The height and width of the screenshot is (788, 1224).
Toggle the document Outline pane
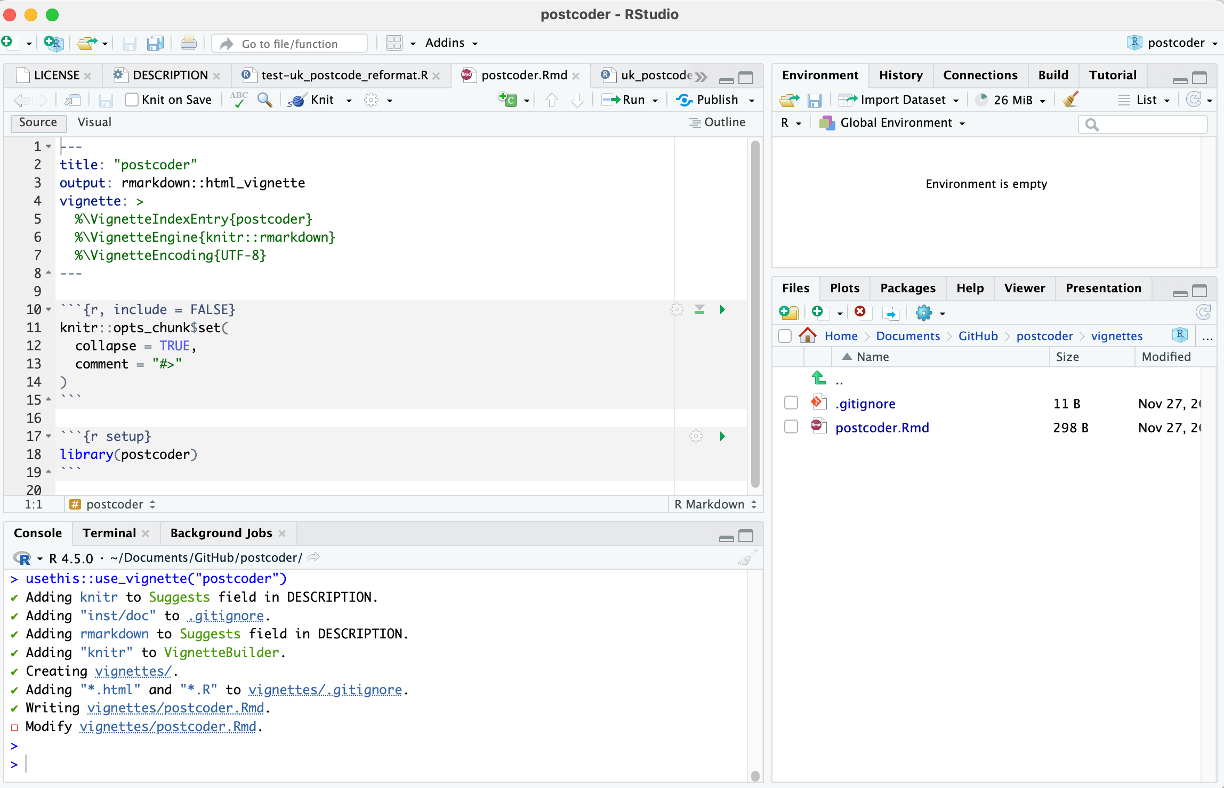[x=717, y=122]
